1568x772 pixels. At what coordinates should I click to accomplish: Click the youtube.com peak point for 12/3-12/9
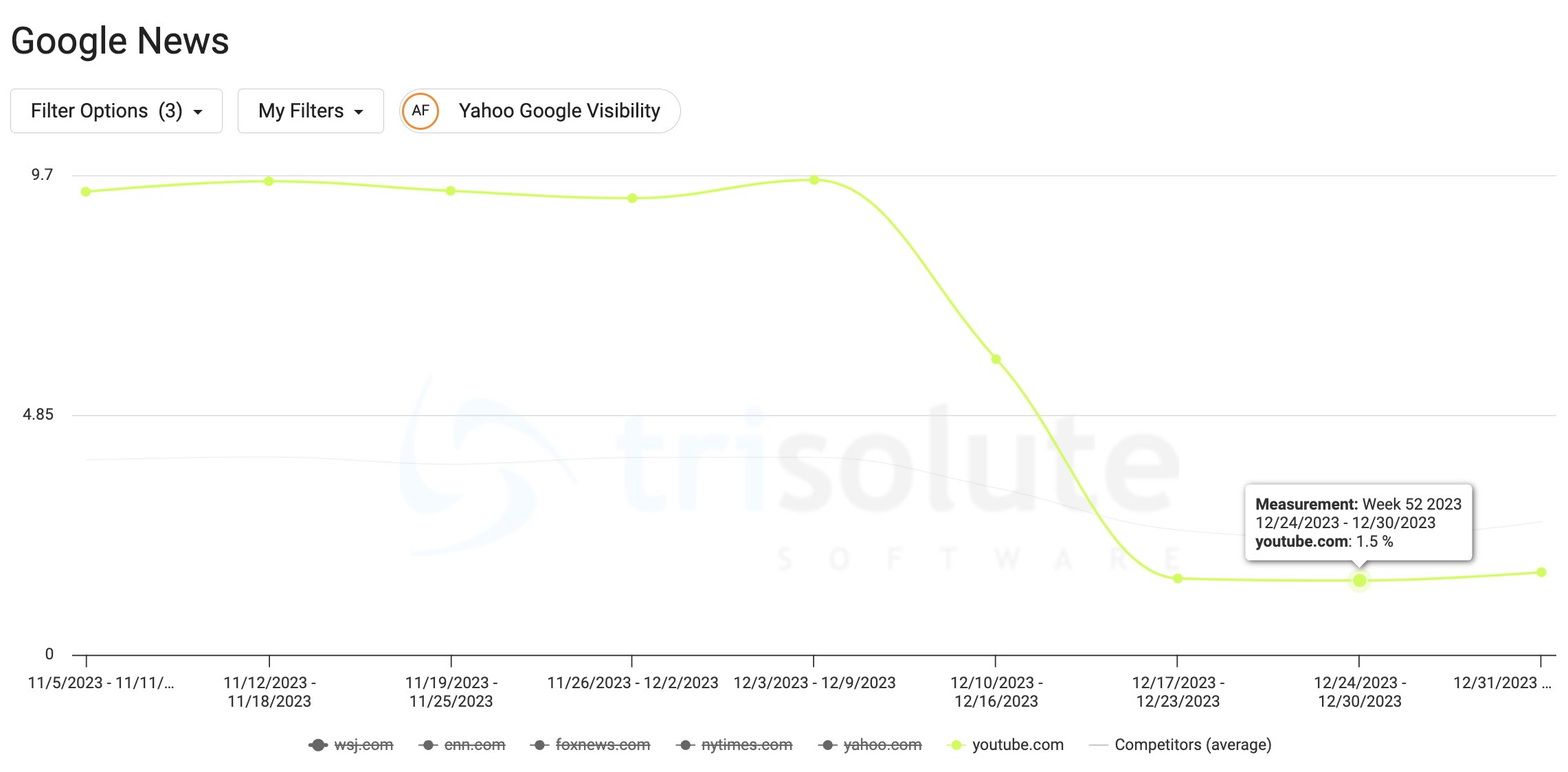pyautogui.click(x=815, y=179)
